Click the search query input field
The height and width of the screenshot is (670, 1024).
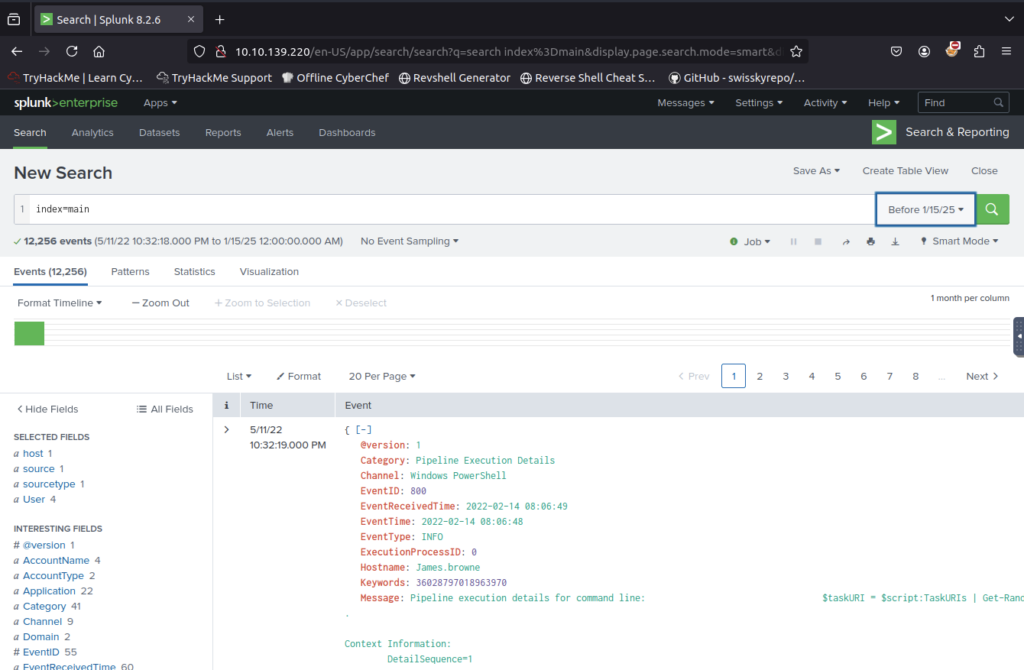click(451, 209)
